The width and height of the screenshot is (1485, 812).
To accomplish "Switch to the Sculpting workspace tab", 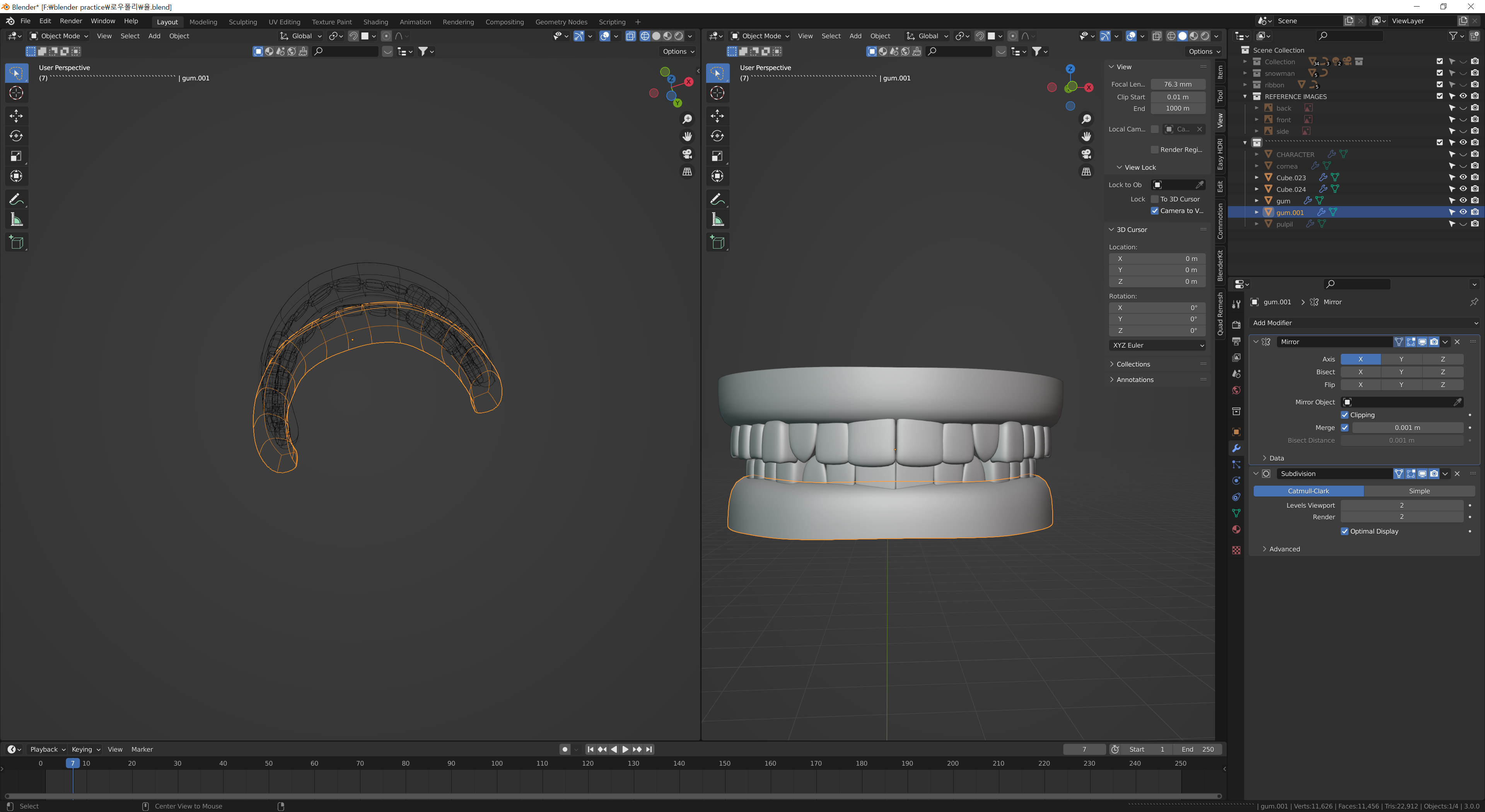I will point(243,22).
